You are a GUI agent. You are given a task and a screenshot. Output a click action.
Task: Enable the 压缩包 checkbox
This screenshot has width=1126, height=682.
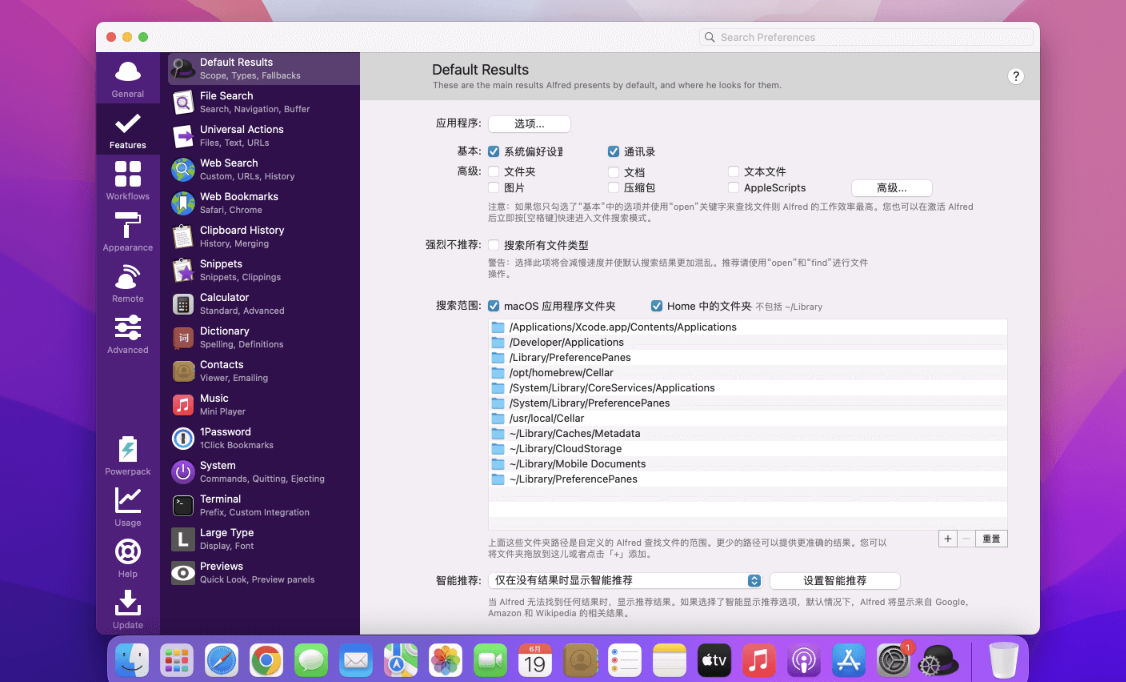coord(613,187)
